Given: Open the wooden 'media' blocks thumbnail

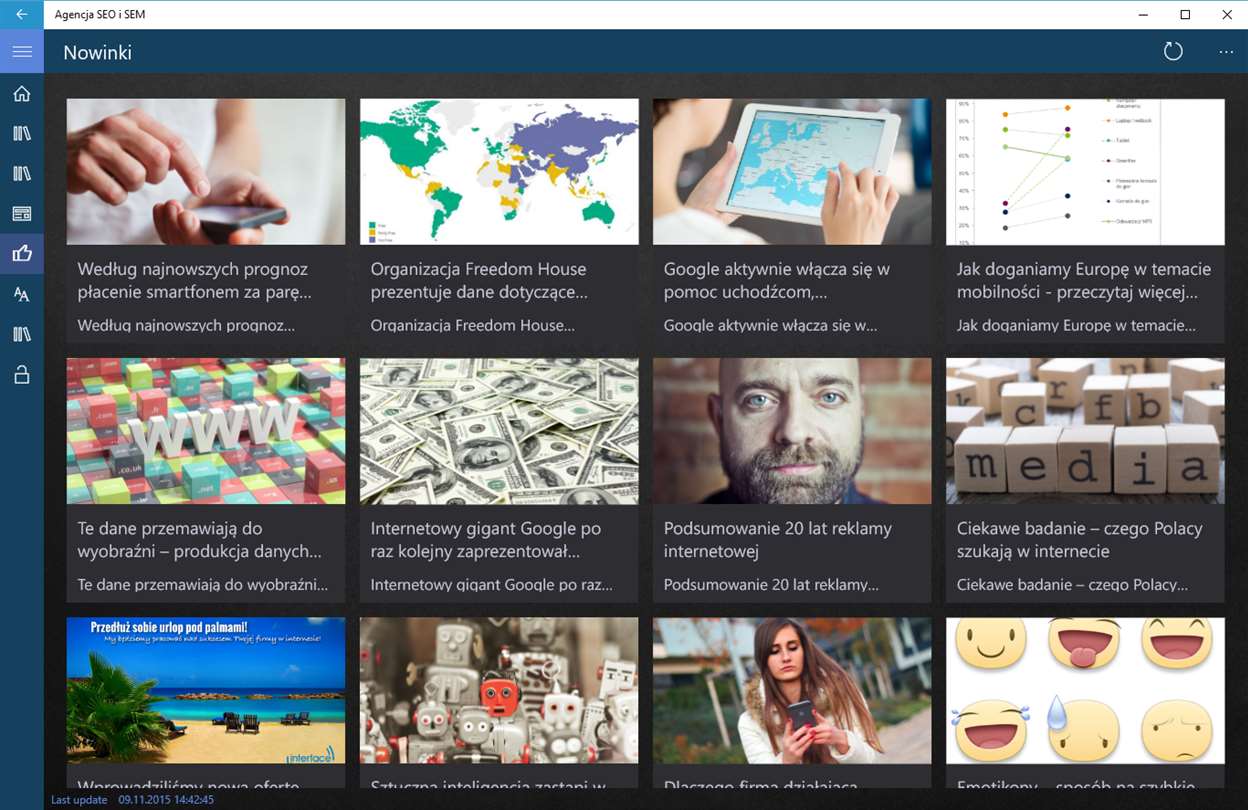Looking at the screenshot, I should point(1085,431).
